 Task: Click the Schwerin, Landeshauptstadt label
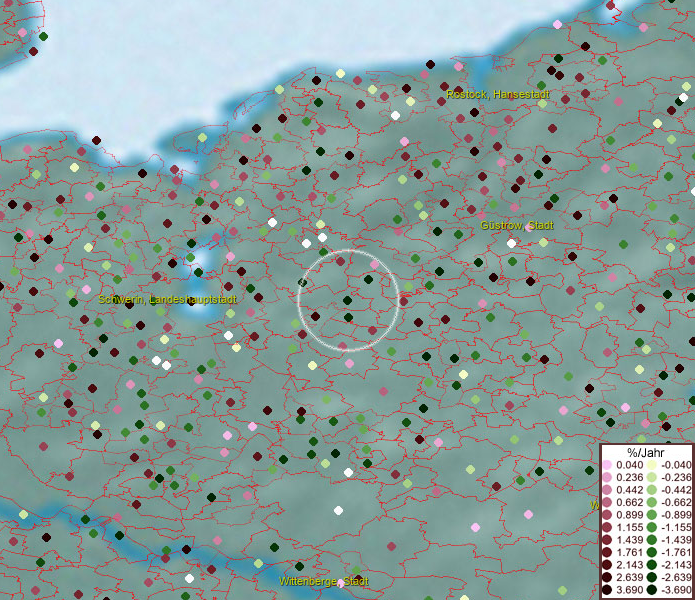168,299
